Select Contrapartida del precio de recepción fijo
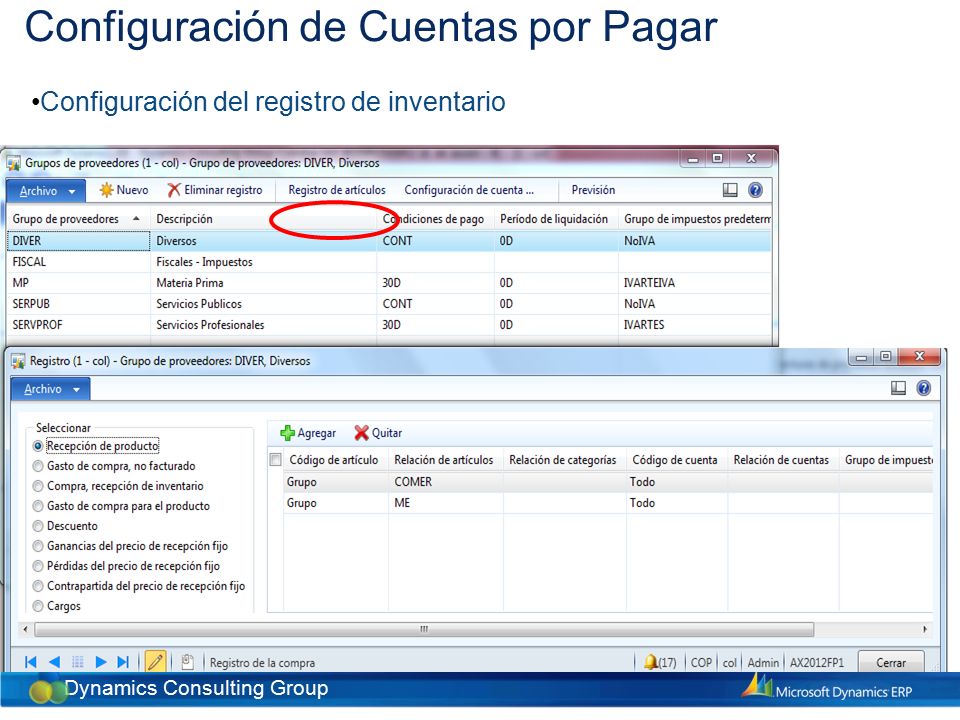 38,586
